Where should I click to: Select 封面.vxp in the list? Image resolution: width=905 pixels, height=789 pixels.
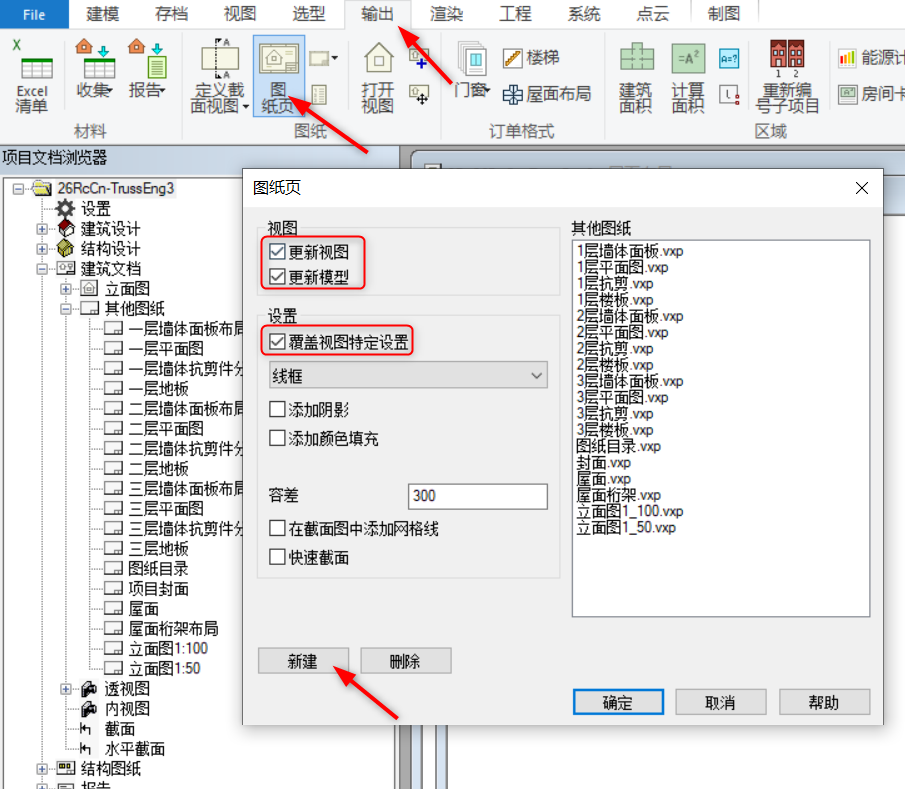click(603, 463)
